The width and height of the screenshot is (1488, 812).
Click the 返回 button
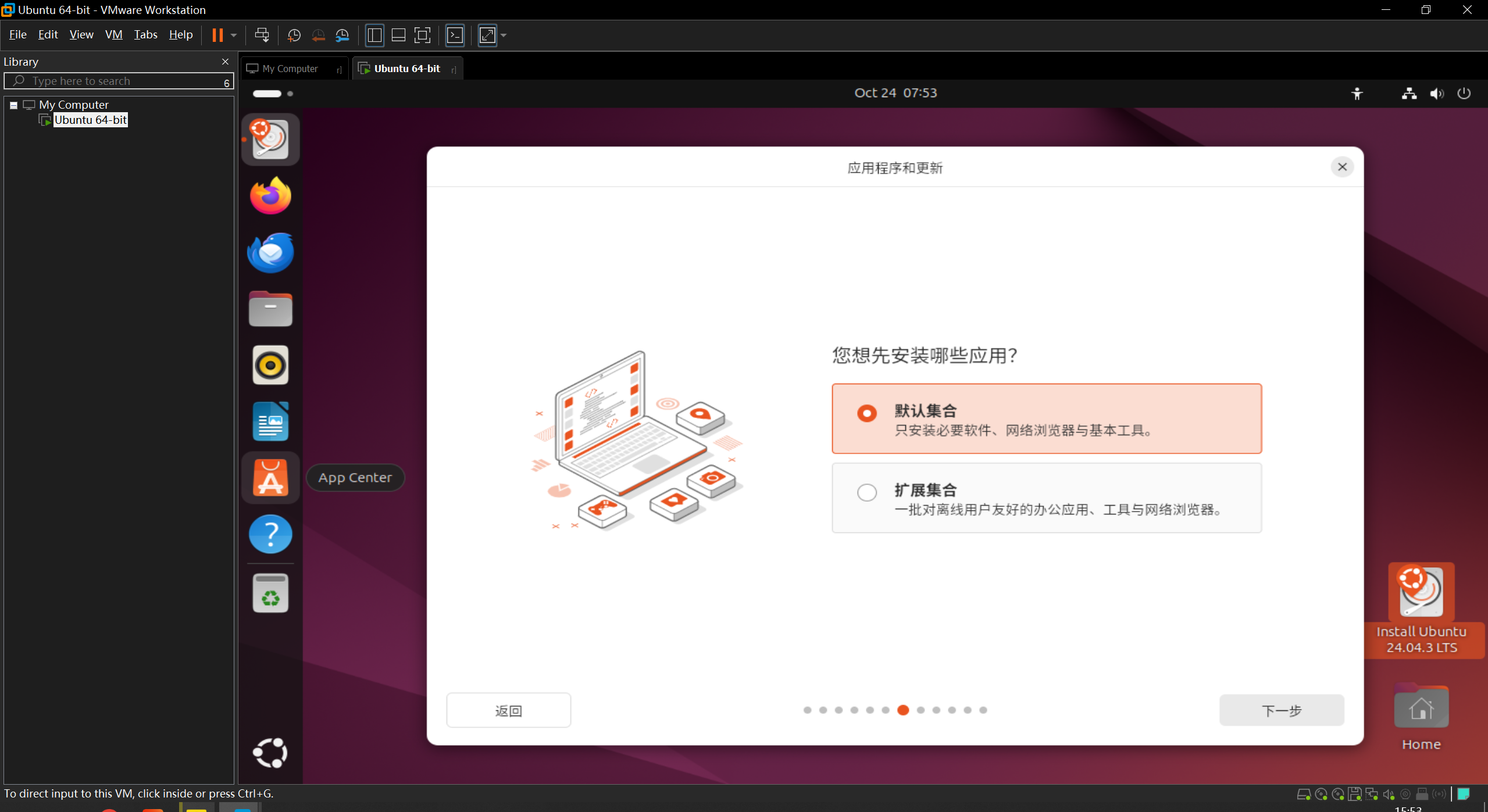tap(508, 710)
